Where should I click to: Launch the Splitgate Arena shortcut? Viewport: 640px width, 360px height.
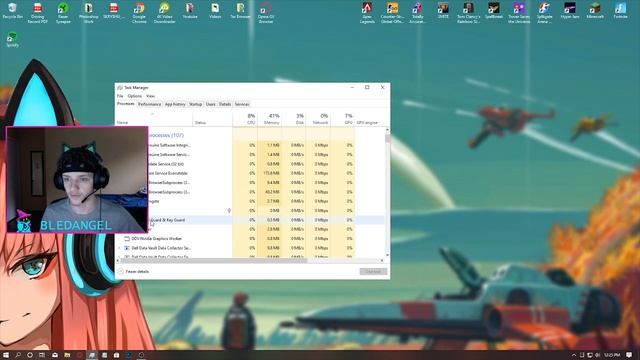(544, 12)
